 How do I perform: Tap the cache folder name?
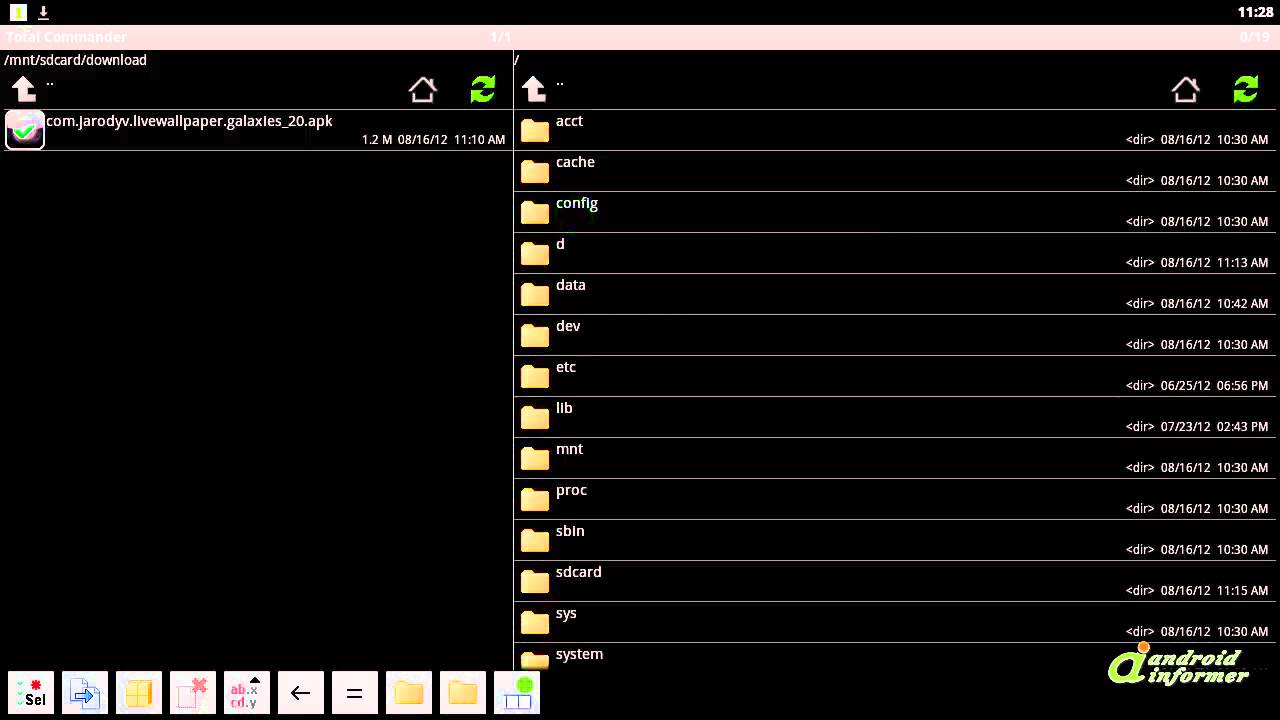(x=575, y=162)
